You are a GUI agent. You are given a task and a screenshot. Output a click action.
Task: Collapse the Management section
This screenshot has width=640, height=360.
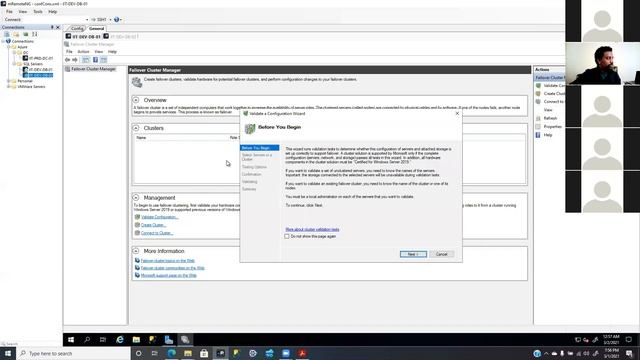tap(136, 198)
